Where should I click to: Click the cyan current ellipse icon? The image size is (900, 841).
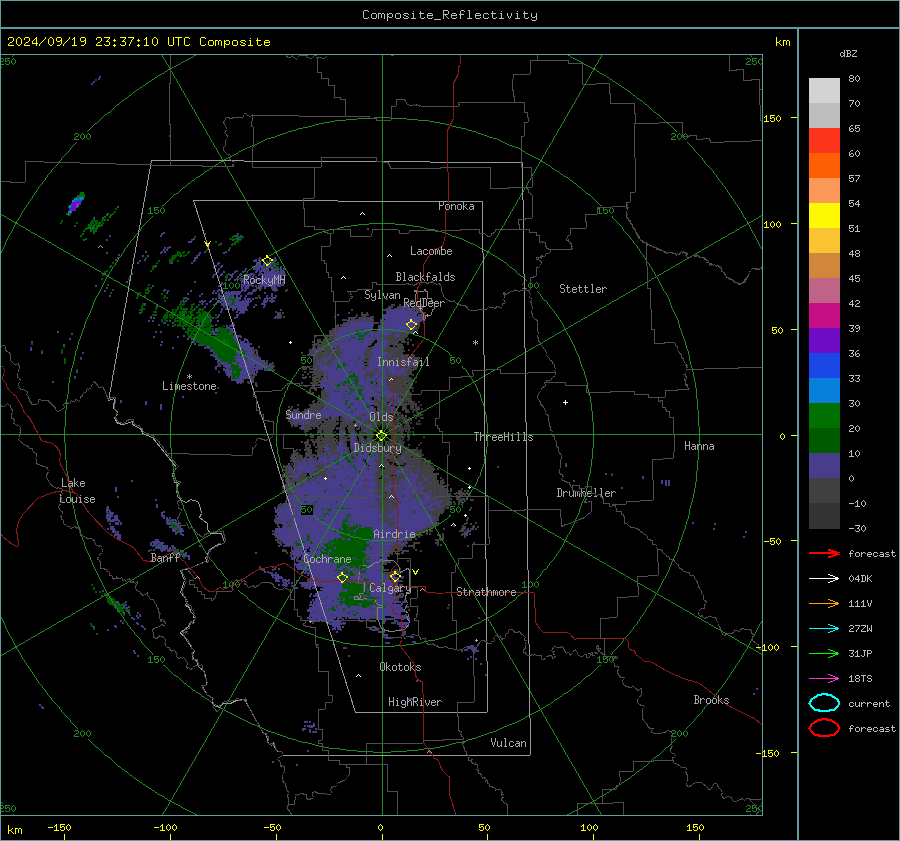(824, 703)
